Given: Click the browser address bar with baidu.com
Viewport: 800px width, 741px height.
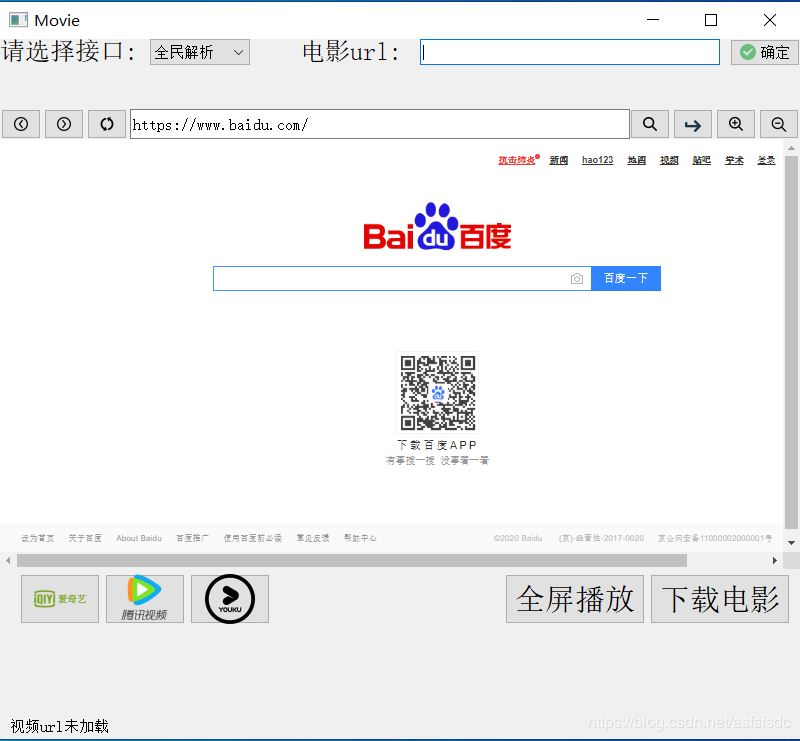Looking at the screenshot, I should [x=380, y=124].
